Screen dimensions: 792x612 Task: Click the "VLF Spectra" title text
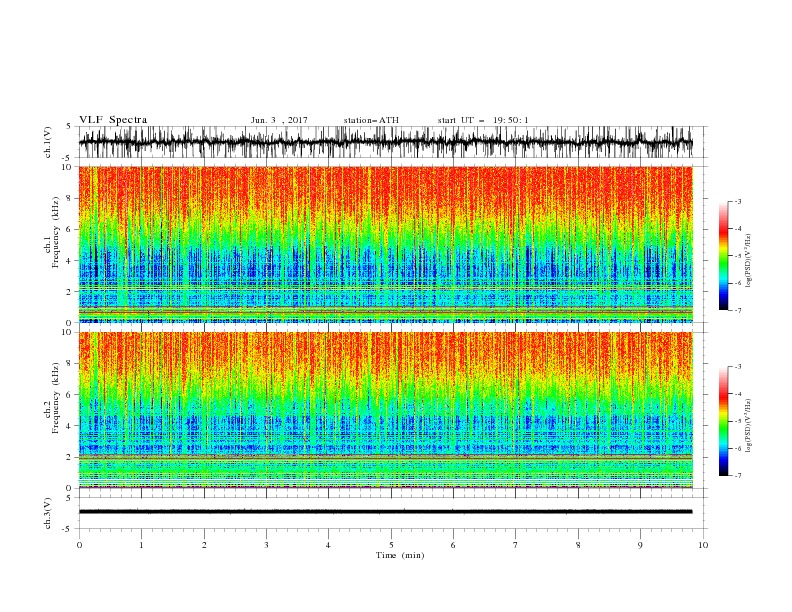(x=113, y=120)
